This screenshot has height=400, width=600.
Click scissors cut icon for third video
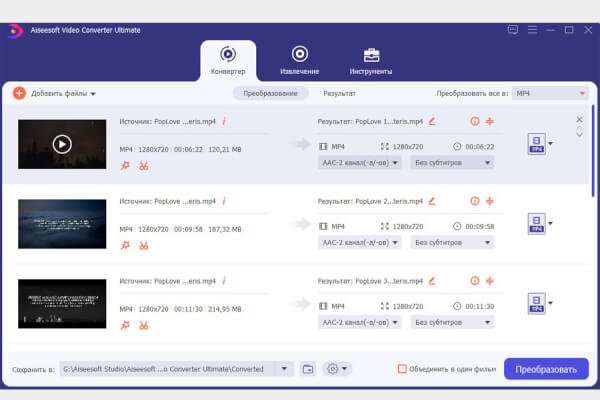[x=144, y=325]
